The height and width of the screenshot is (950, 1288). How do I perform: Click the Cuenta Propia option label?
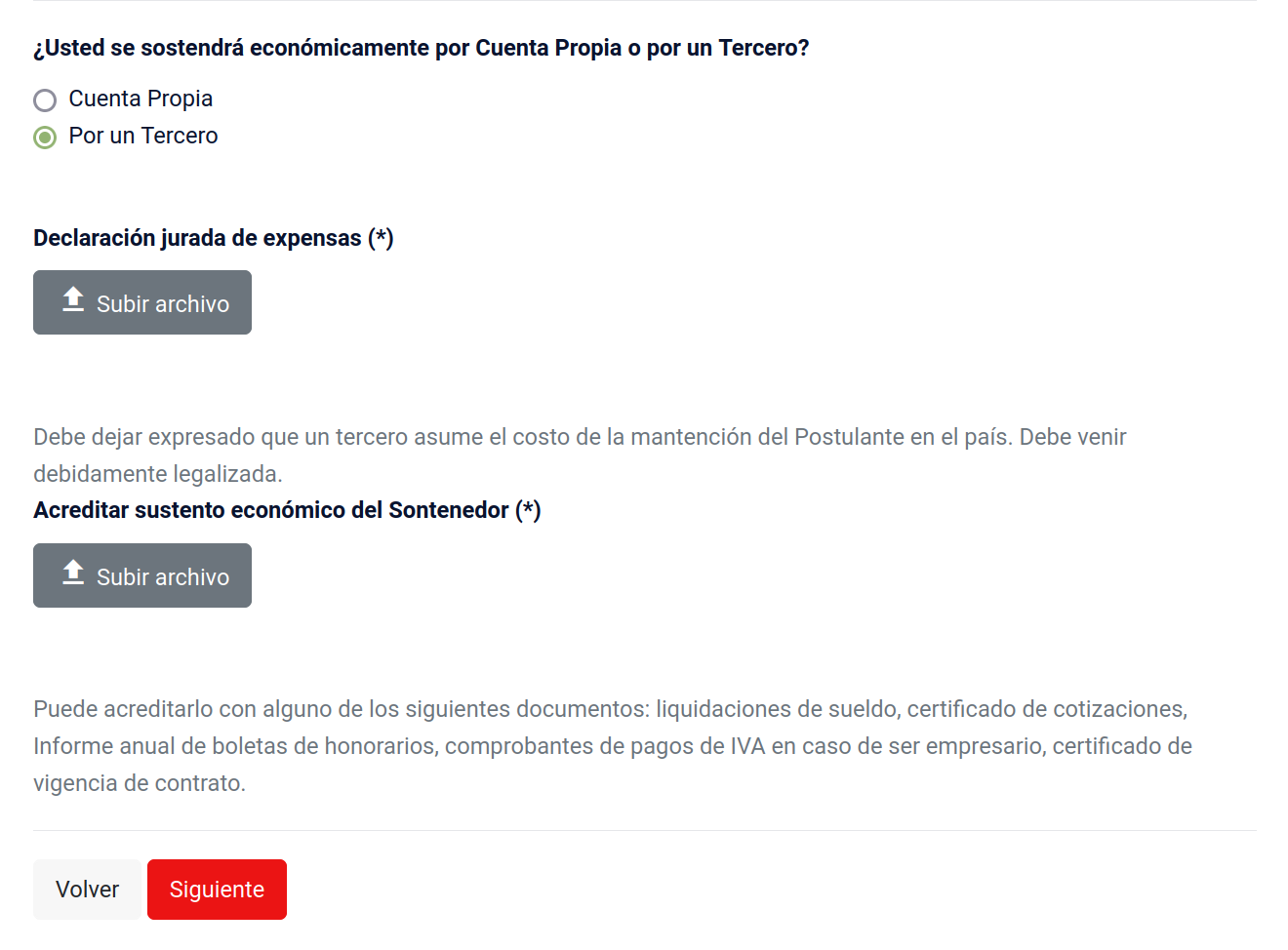coord(141,99)
